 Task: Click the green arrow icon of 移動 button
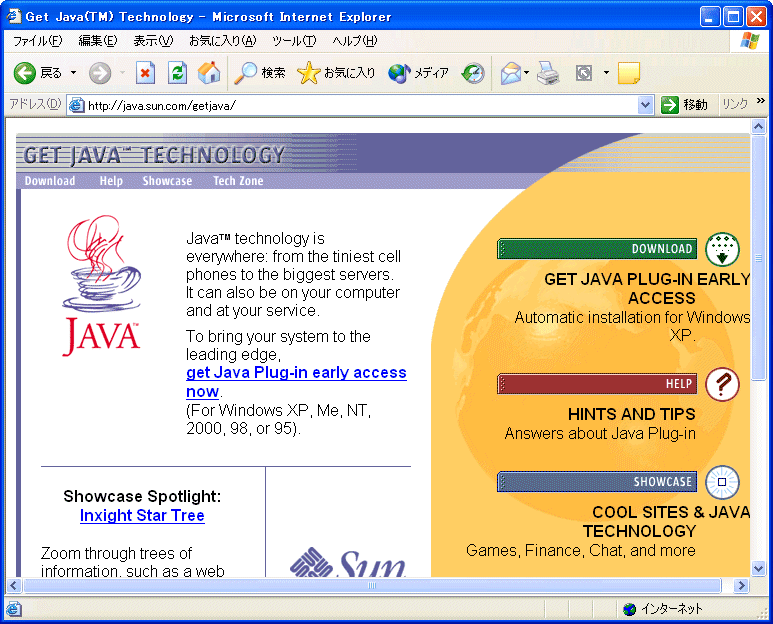coord(670,105)
